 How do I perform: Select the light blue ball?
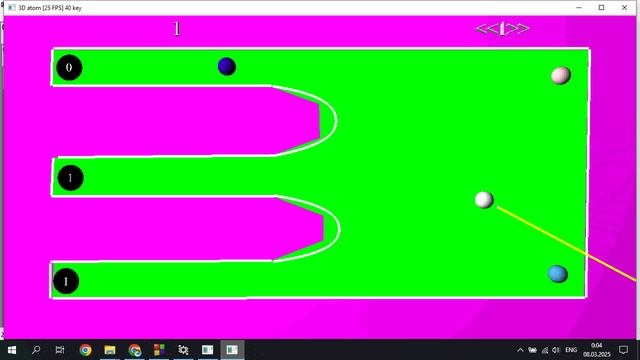[x=558, y=274]
